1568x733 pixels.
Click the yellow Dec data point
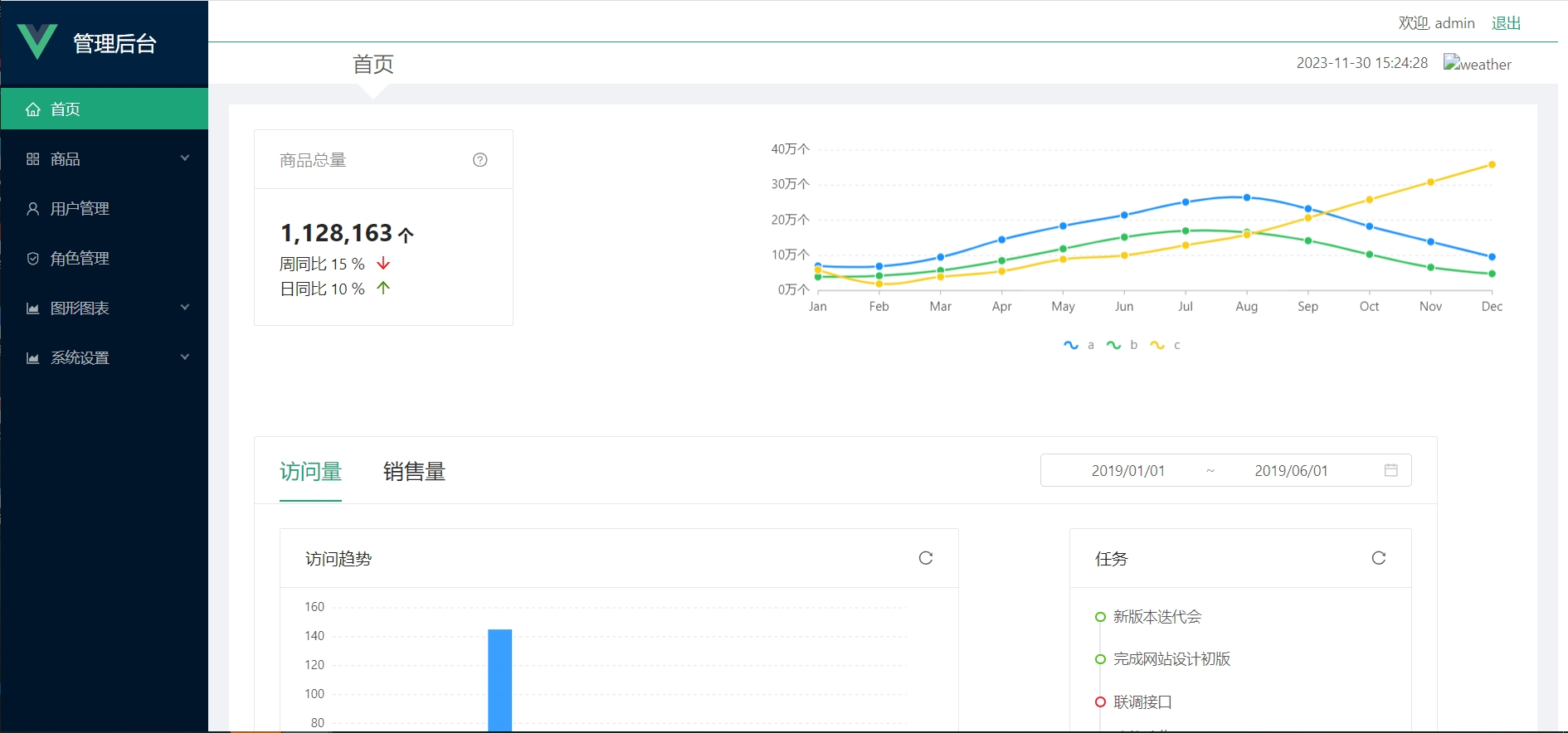point(1492,164)
